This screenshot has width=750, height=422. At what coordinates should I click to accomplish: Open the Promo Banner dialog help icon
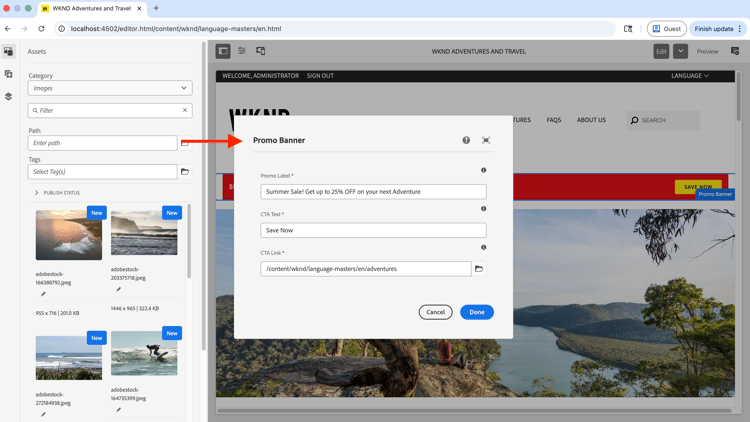point(466,140)
